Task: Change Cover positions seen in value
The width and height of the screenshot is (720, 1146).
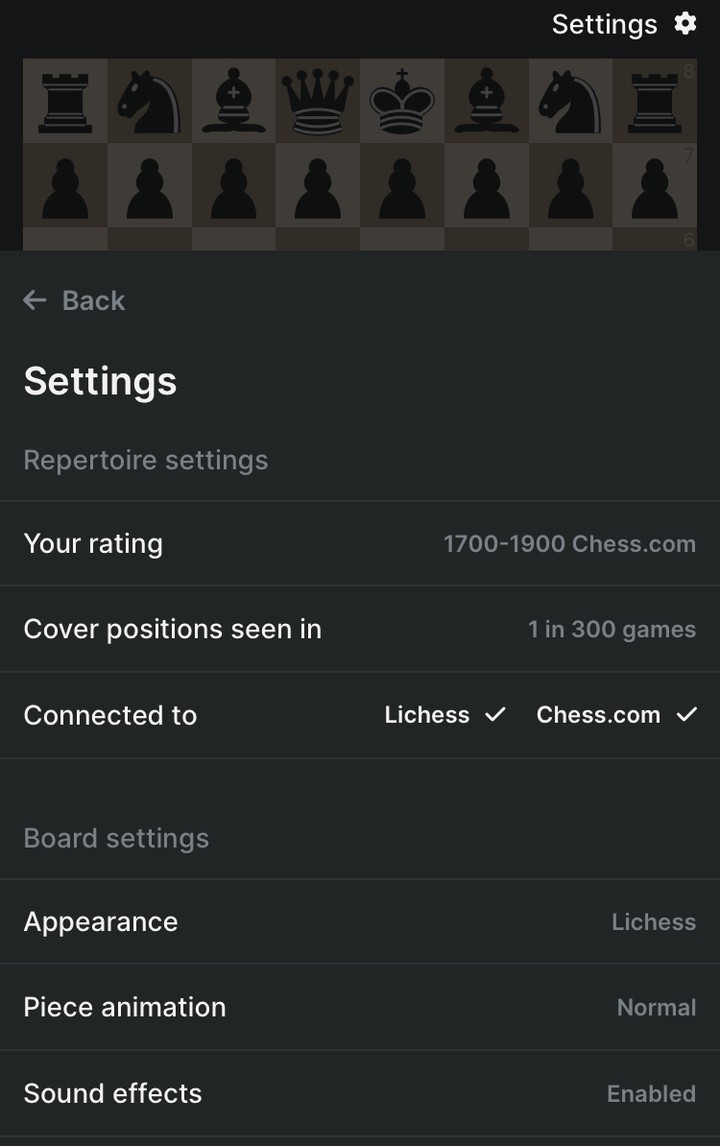Action: coord(611,630)
